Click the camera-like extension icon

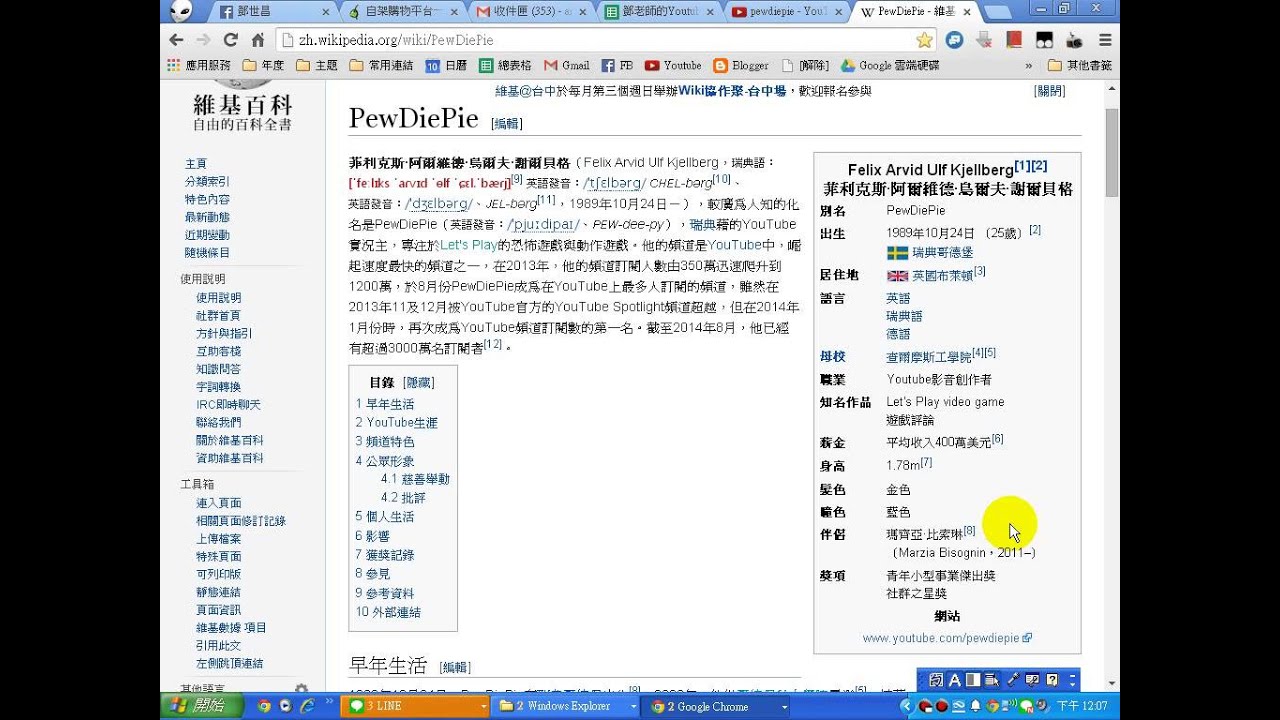pos(1074,40)
